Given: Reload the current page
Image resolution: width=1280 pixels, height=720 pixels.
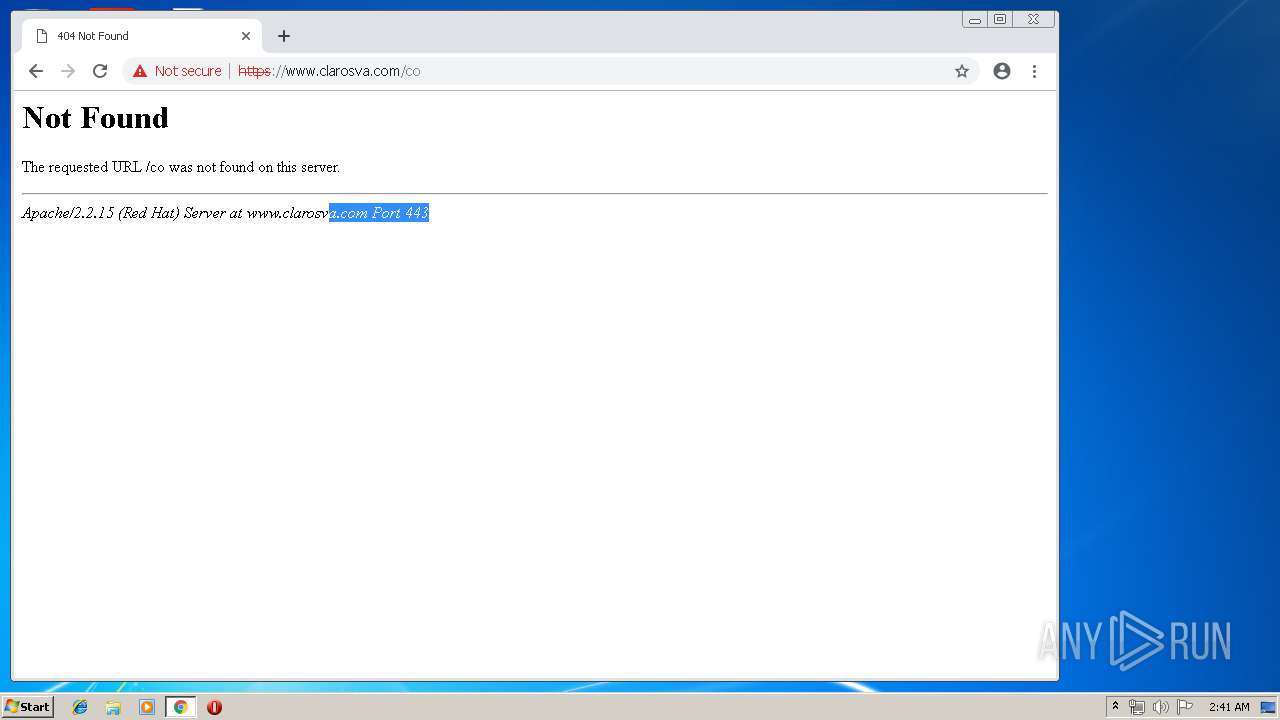Looking at the screenshot, I should point(100,71).
